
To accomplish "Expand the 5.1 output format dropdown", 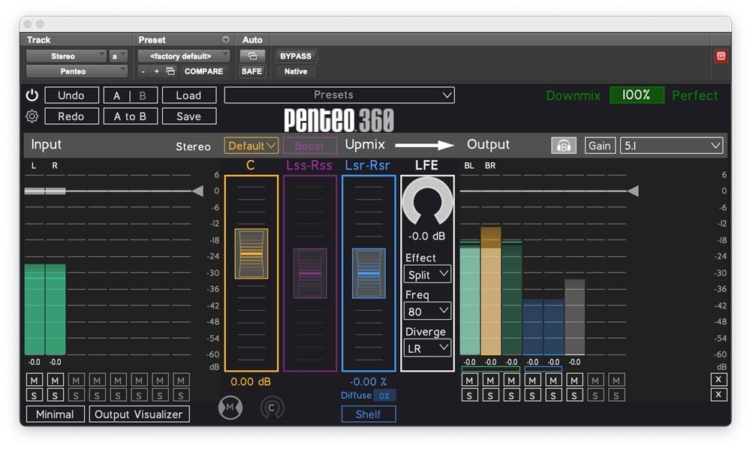I will [671, 146].
